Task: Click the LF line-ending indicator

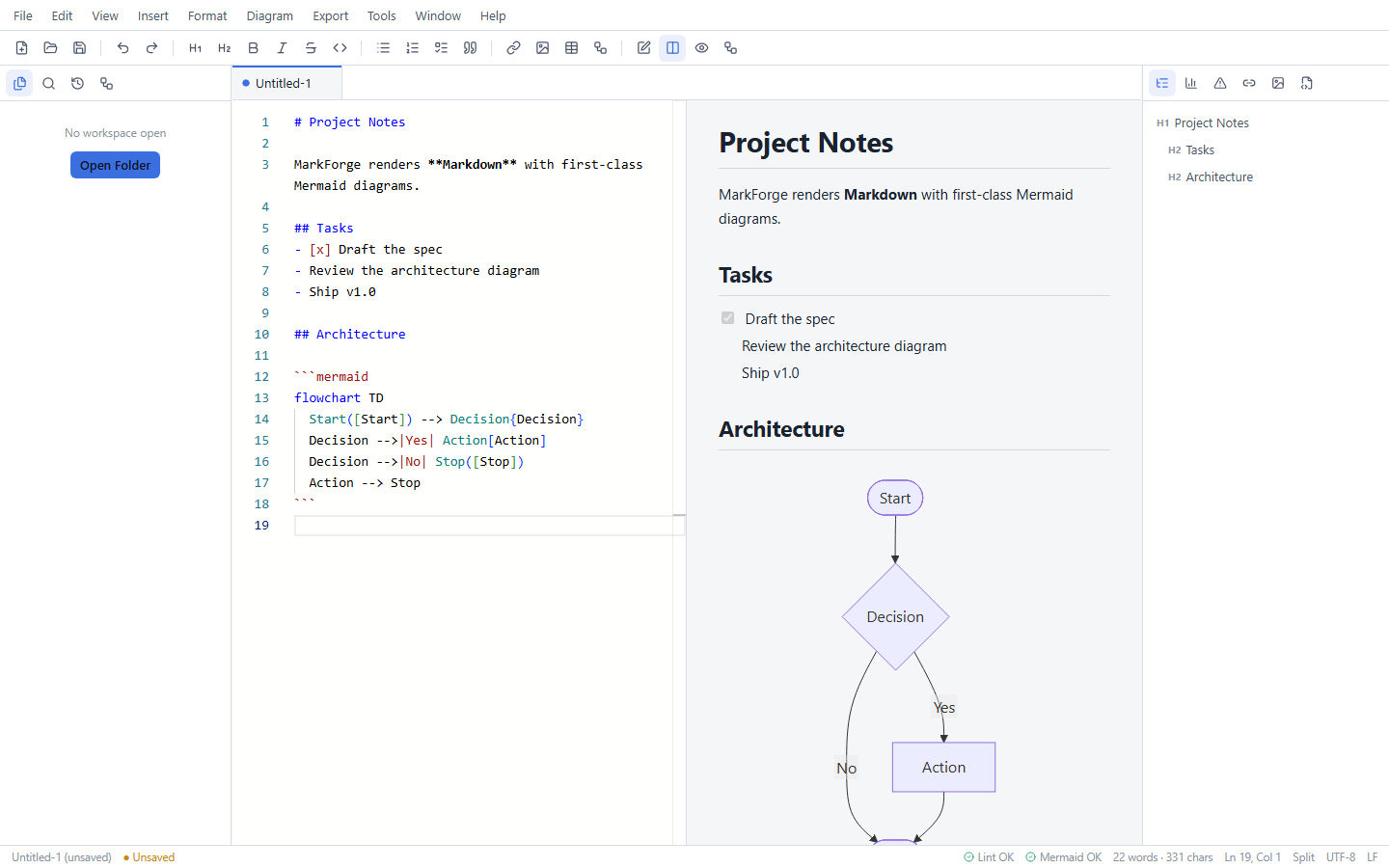Action: pos(1372,857)
